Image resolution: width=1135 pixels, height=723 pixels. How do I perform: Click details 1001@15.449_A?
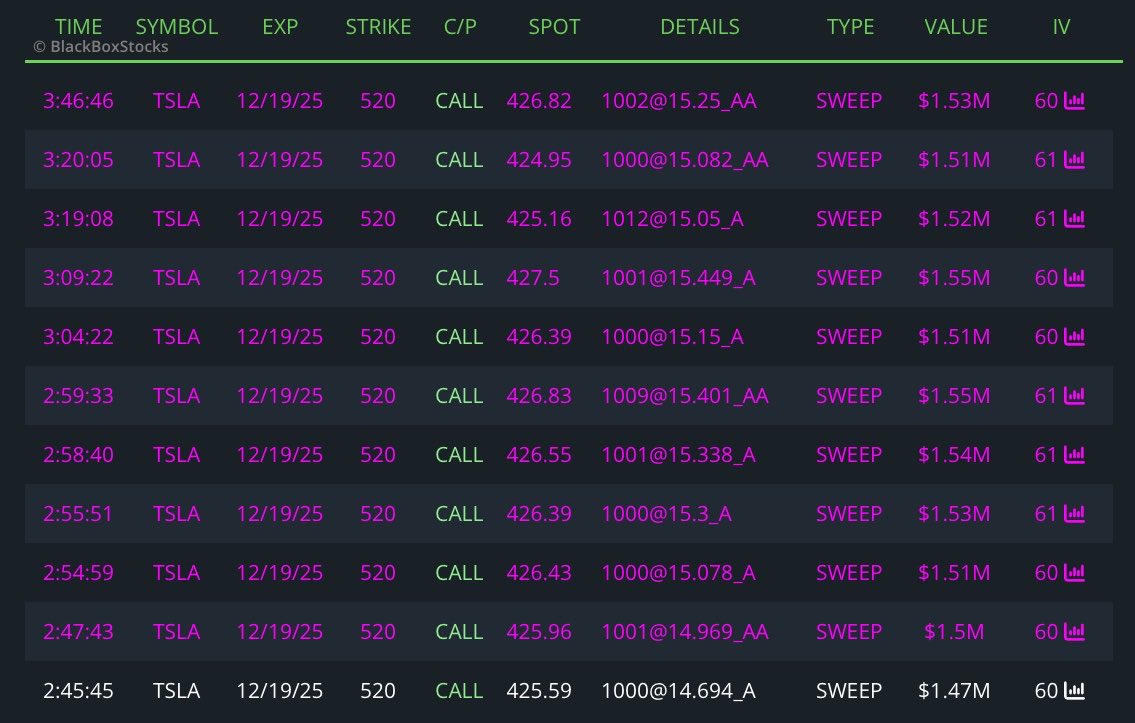[x=678, y=277]
